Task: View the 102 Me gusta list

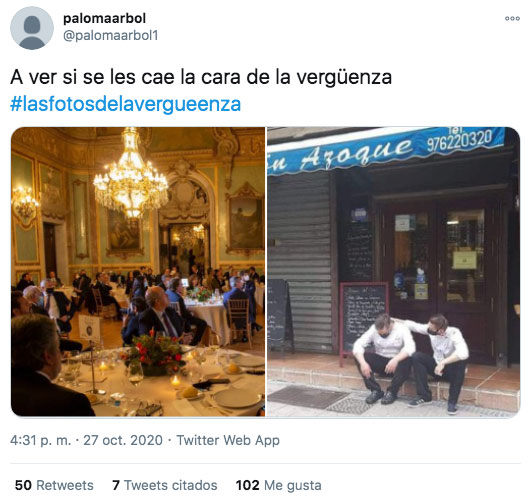Action: click(x=279, y=485)
